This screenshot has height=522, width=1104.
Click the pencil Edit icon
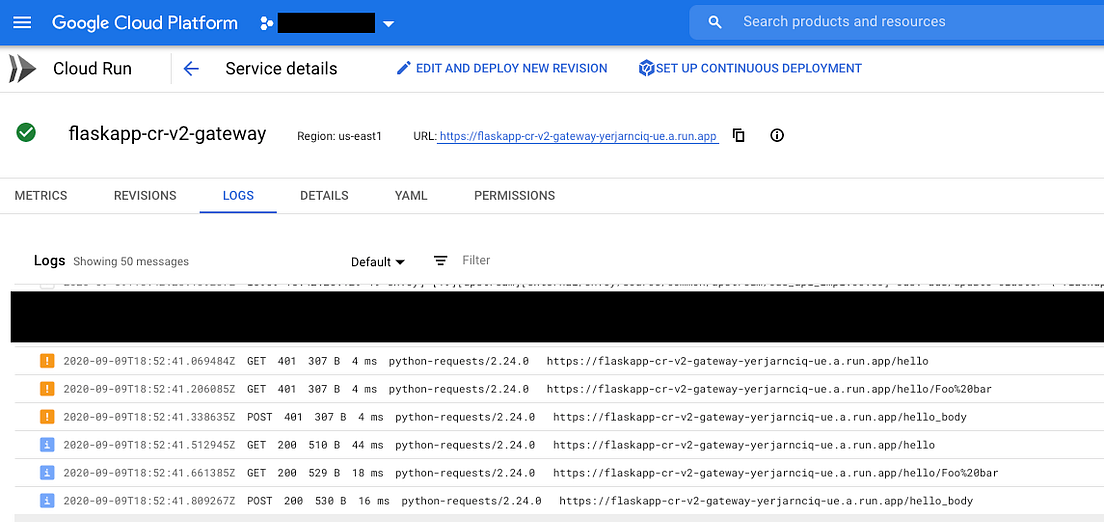(x=403, y=68)
